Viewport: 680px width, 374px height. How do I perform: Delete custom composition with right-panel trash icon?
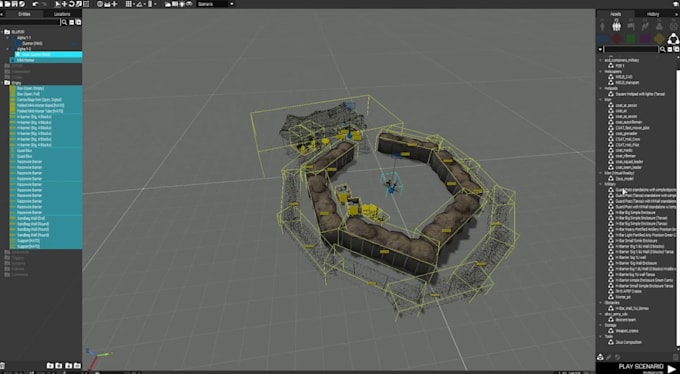[675, 357]
